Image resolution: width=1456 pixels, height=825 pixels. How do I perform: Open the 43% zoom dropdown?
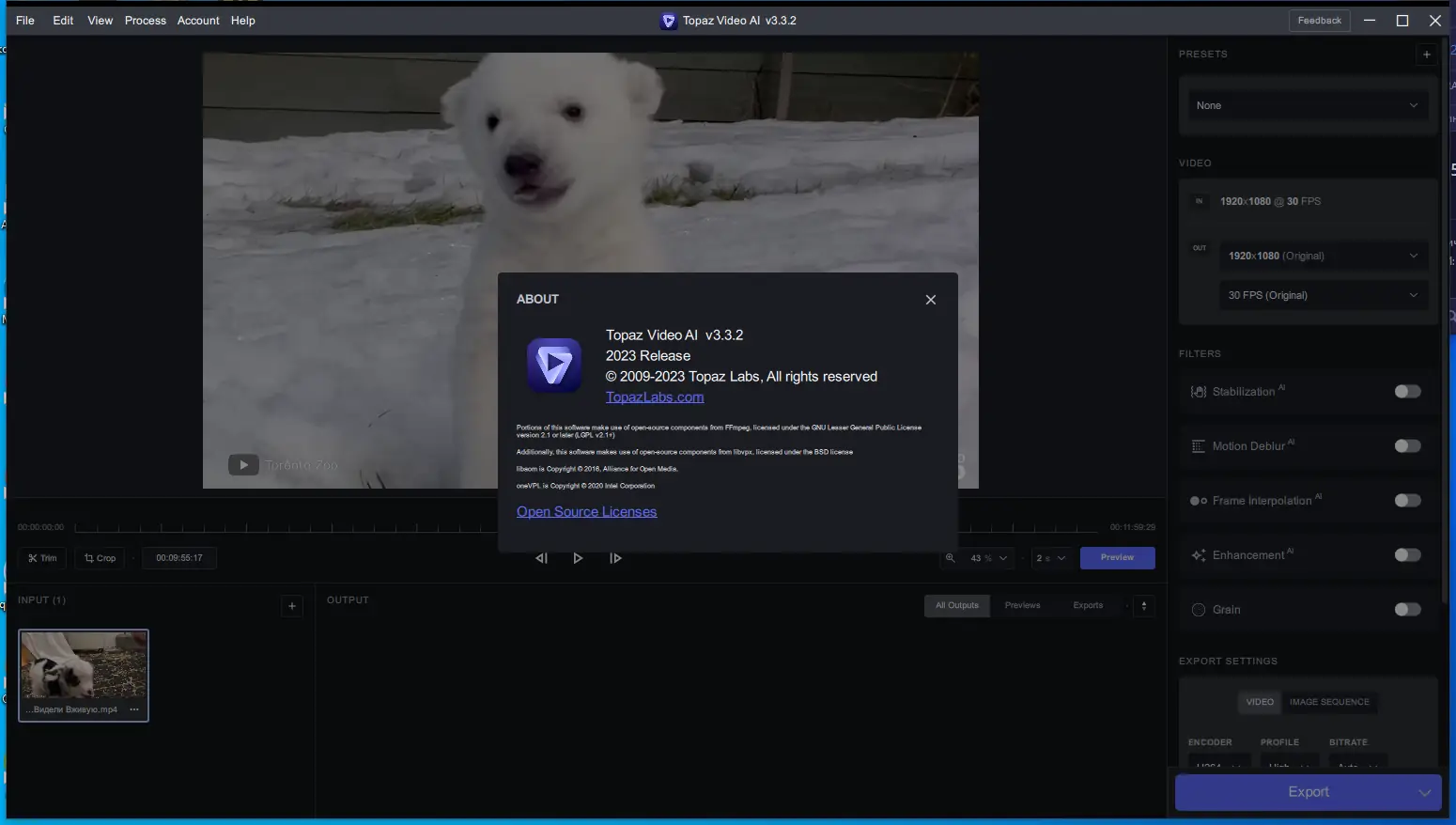click(x=989, y=558)
